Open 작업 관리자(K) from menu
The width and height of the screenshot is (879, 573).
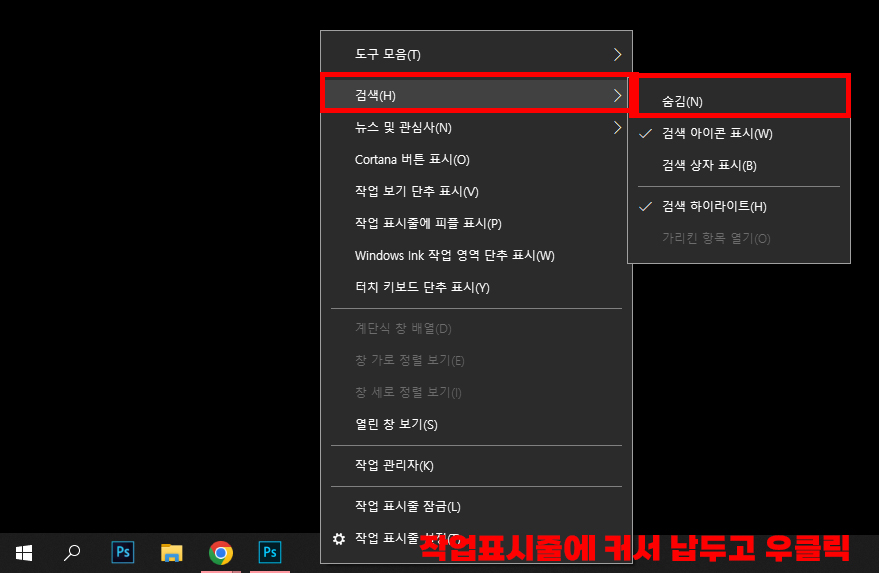(x=476, y=465)
